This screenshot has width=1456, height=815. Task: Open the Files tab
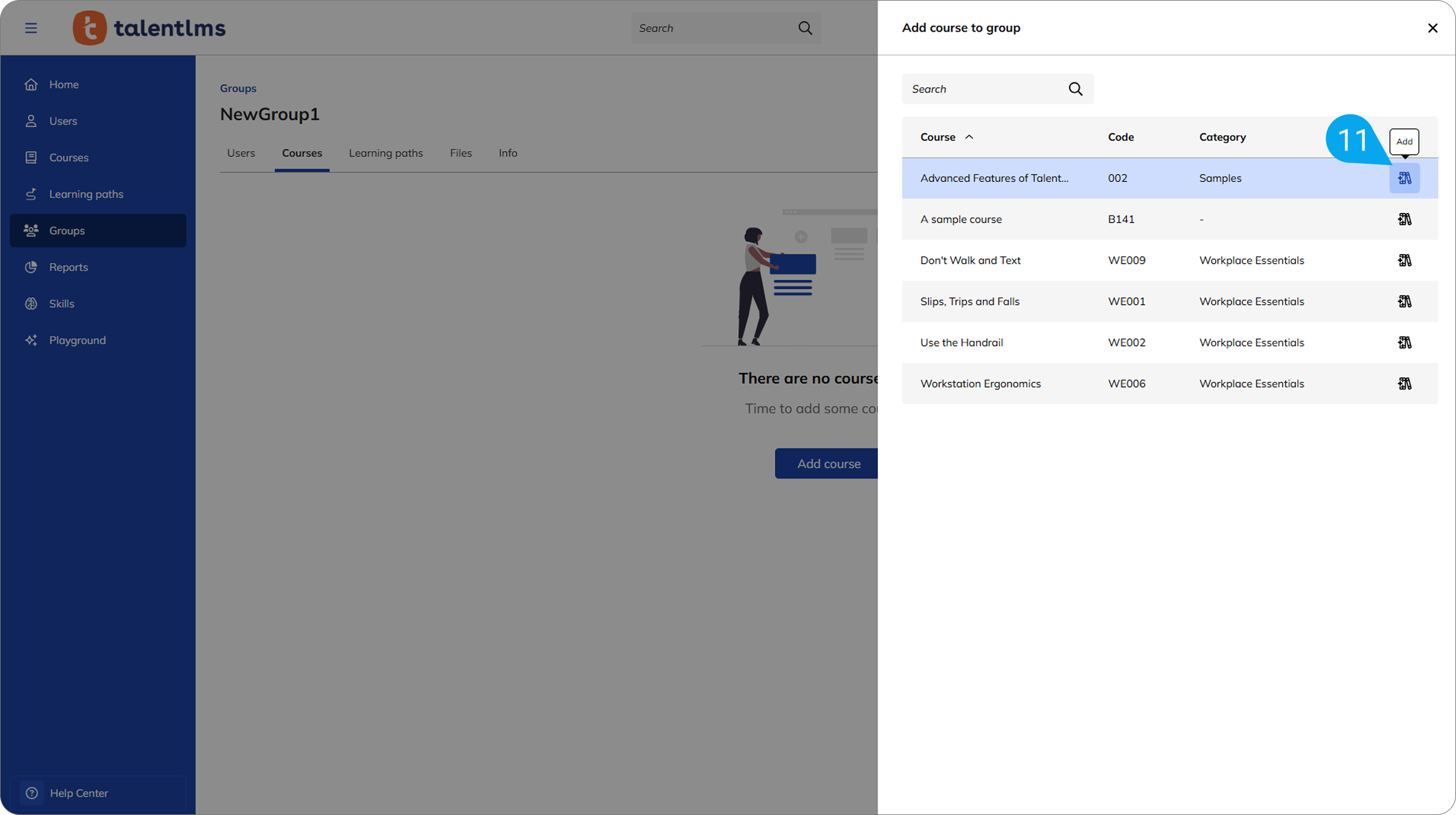(460, 153)
